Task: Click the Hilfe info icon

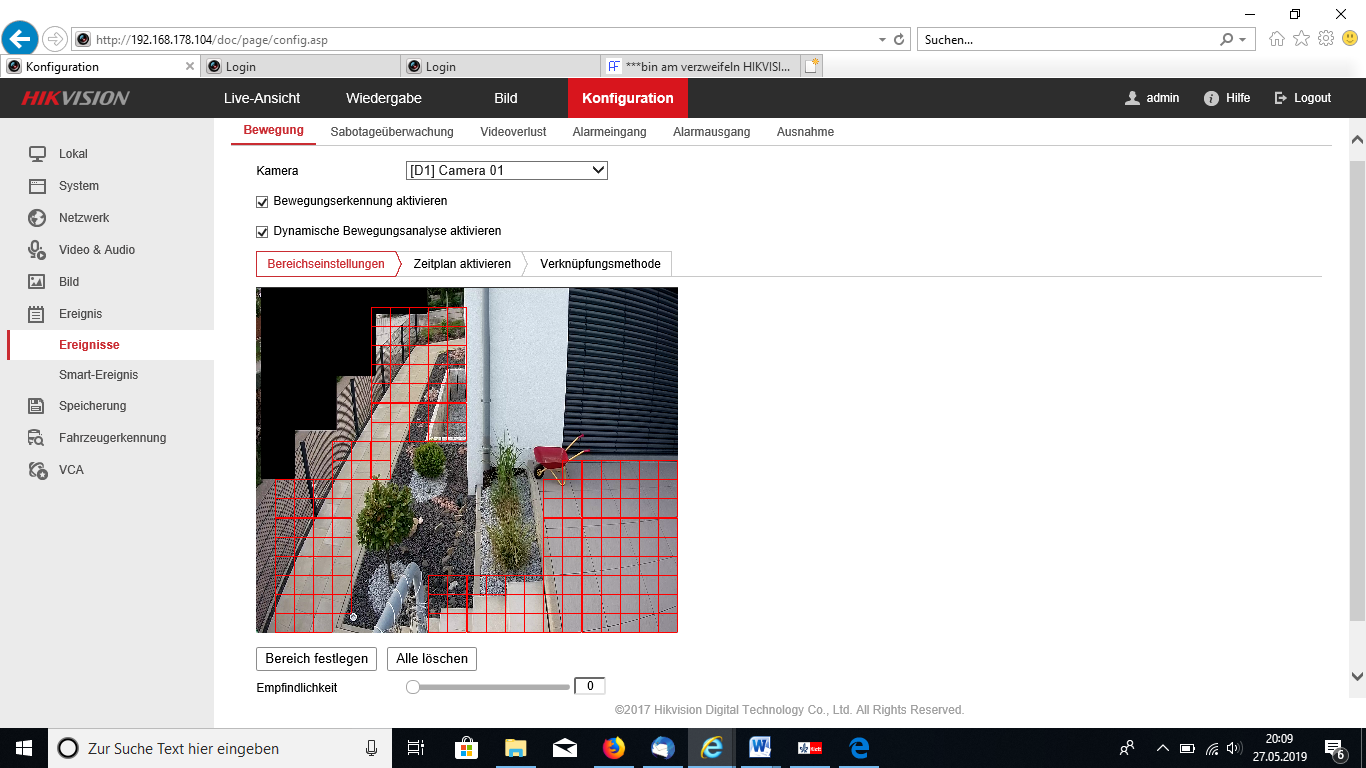Action: coord(1211,98)
